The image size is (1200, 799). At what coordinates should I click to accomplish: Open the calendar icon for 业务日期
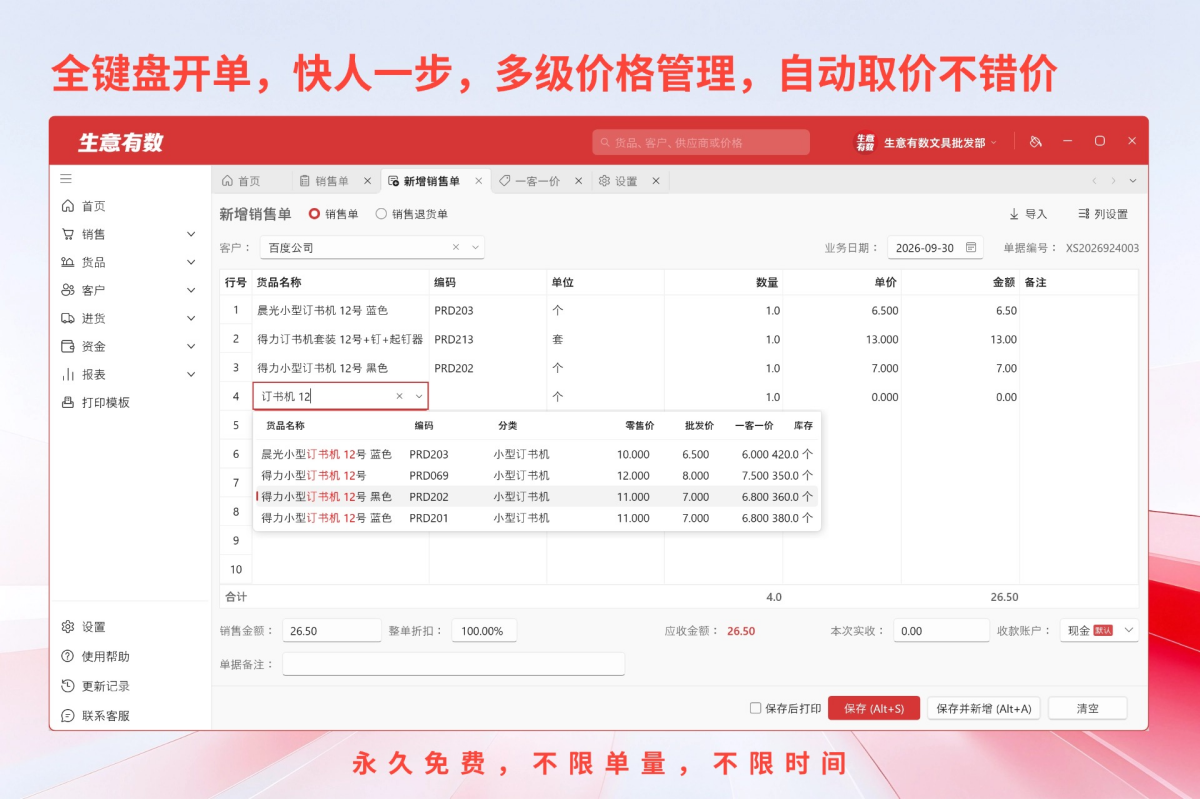click(x=971, y=248)
